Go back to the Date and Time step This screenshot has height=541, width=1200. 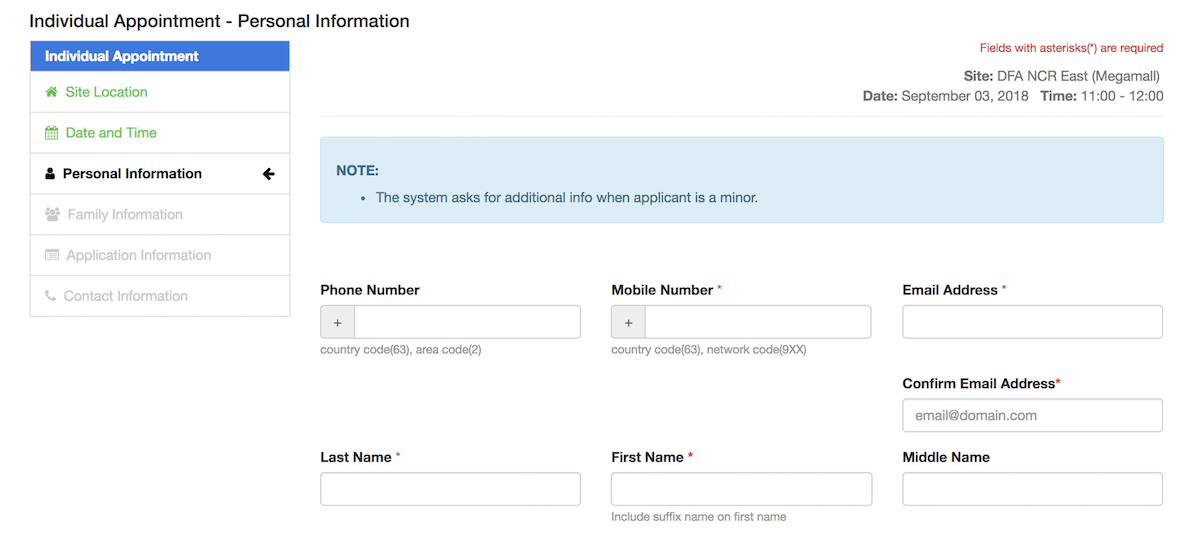[x=111, y=133]
